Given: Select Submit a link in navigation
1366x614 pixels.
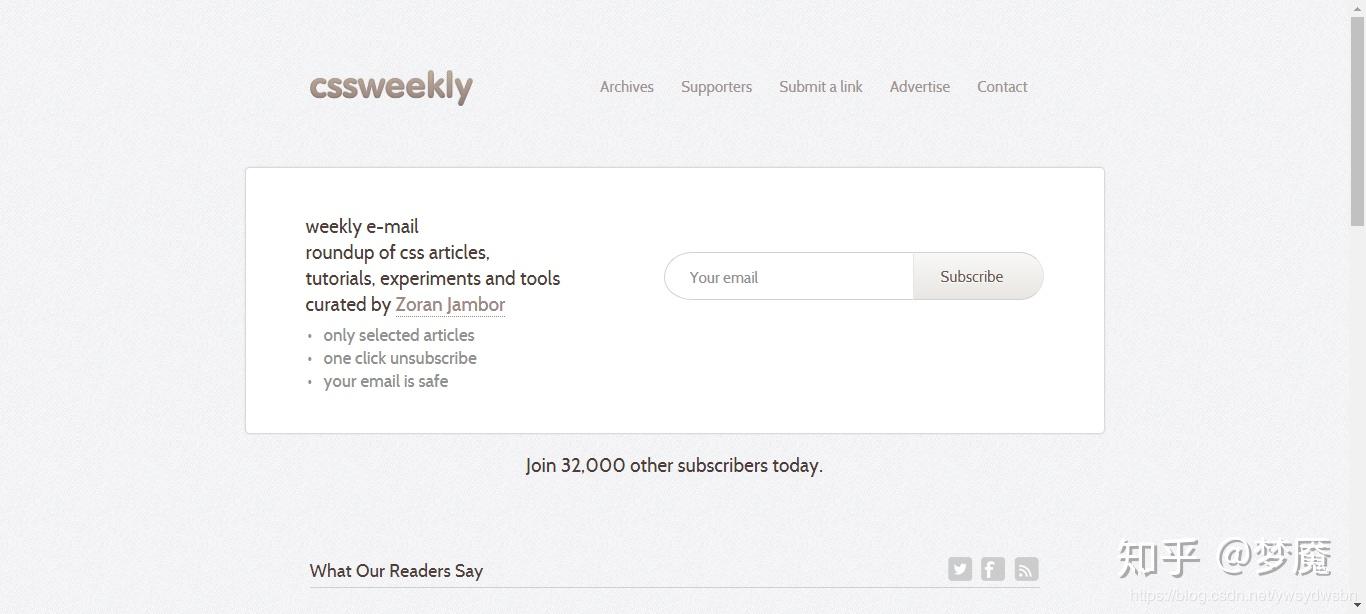Looking at the screenshot, I should 821,87.
